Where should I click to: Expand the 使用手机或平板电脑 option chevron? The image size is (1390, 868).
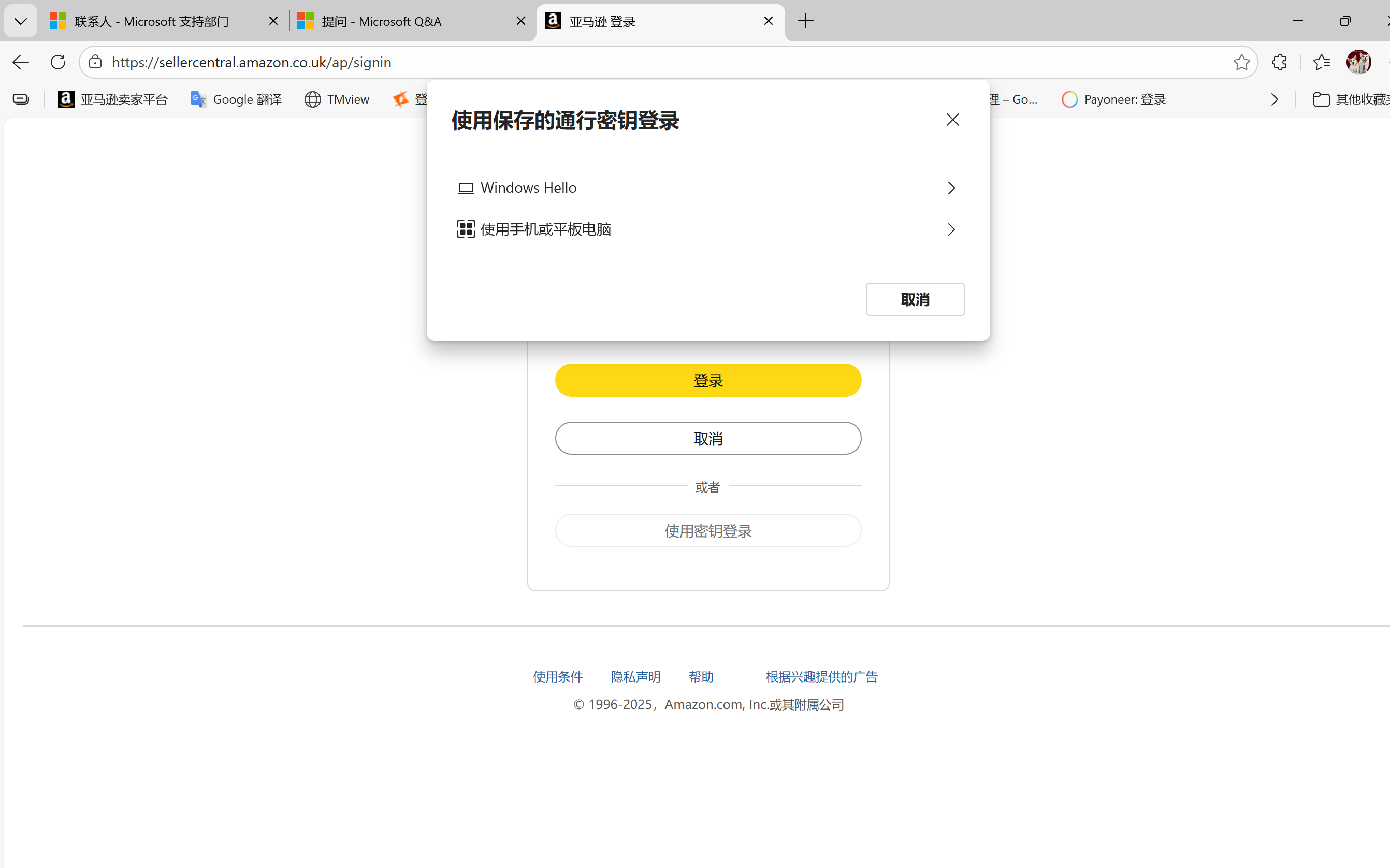[x=950, y=229]
